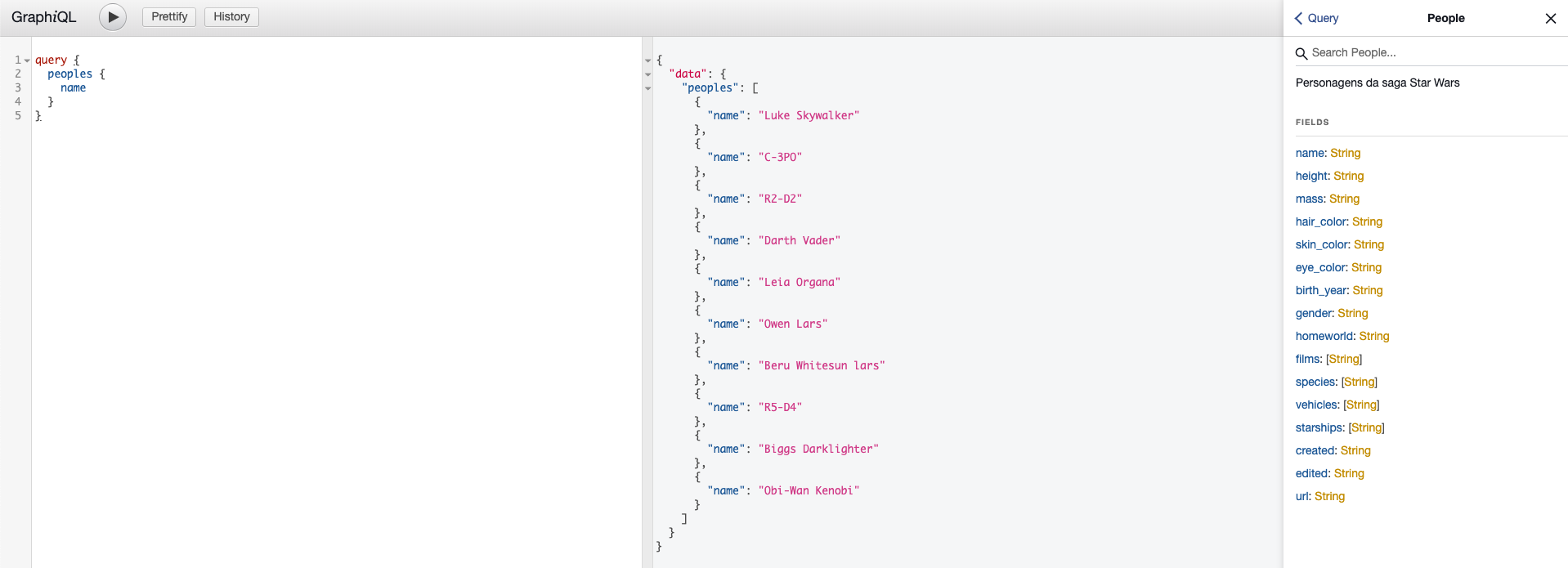Run the query with the play button
The width and height of the screenshot is (1568, 568).
pyautogui.click(x=113, y=17)
